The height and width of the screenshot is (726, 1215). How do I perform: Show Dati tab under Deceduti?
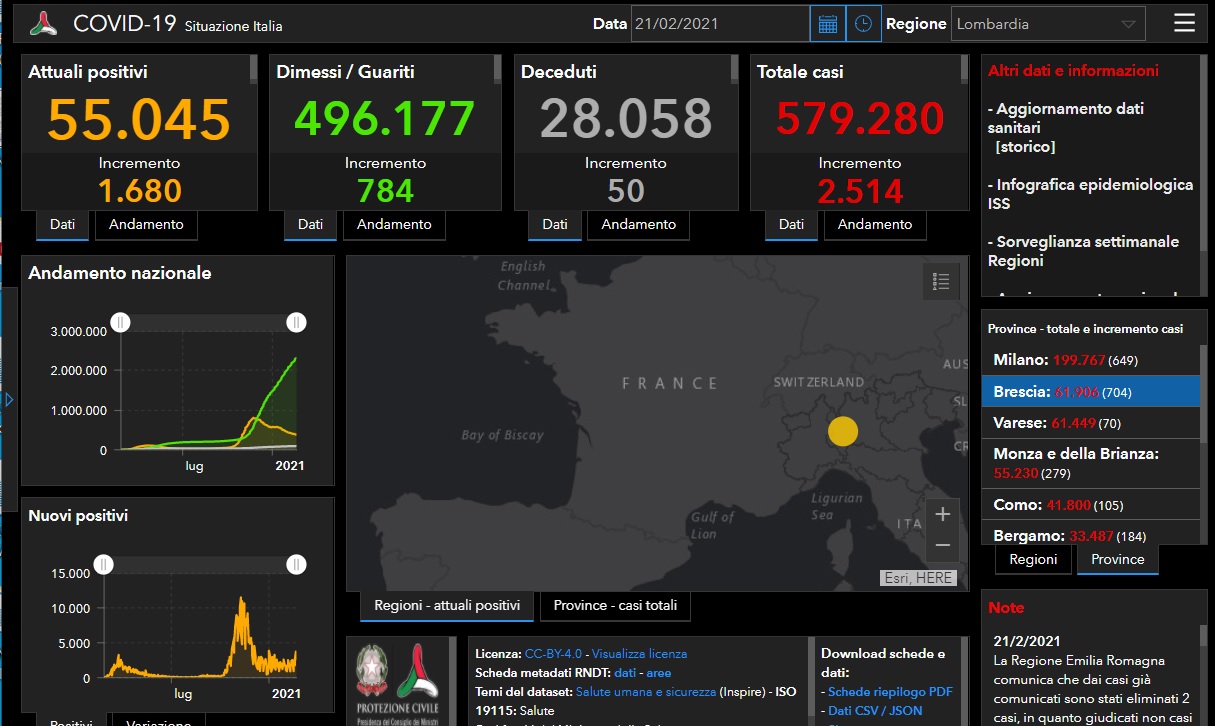(x=555, y=225)
